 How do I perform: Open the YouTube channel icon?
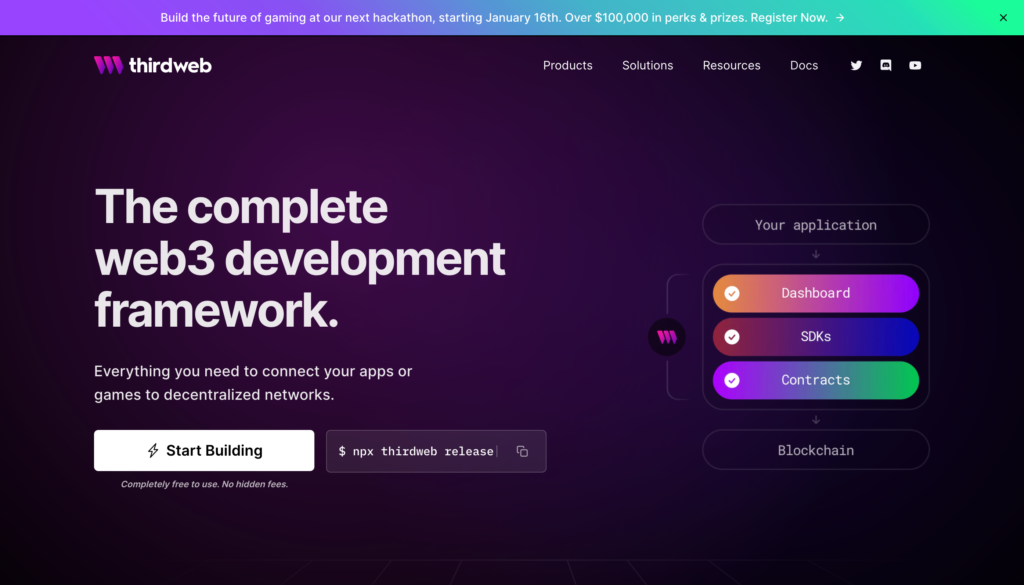click(915, 65)
